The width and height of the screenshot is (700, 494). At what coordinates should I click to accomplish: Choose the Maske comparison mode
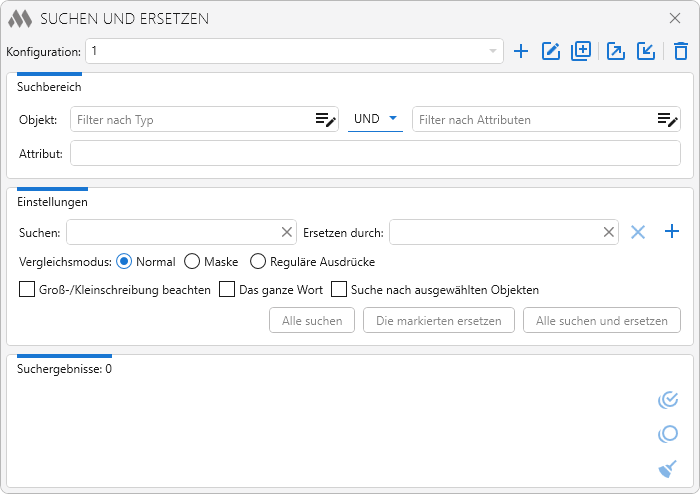tap(192, 262)
